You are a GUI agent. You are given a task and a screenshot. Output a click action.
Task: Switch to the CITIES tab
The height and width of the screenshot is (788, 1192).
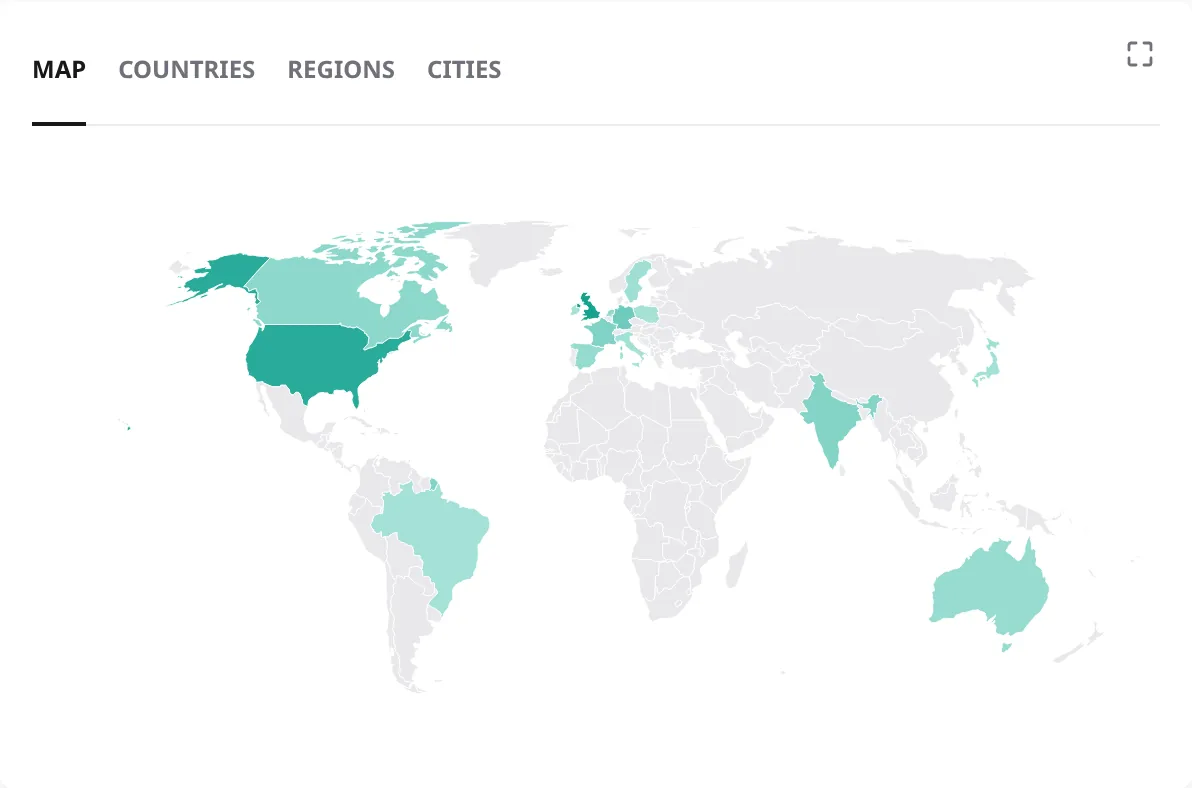tap(464, 70)
